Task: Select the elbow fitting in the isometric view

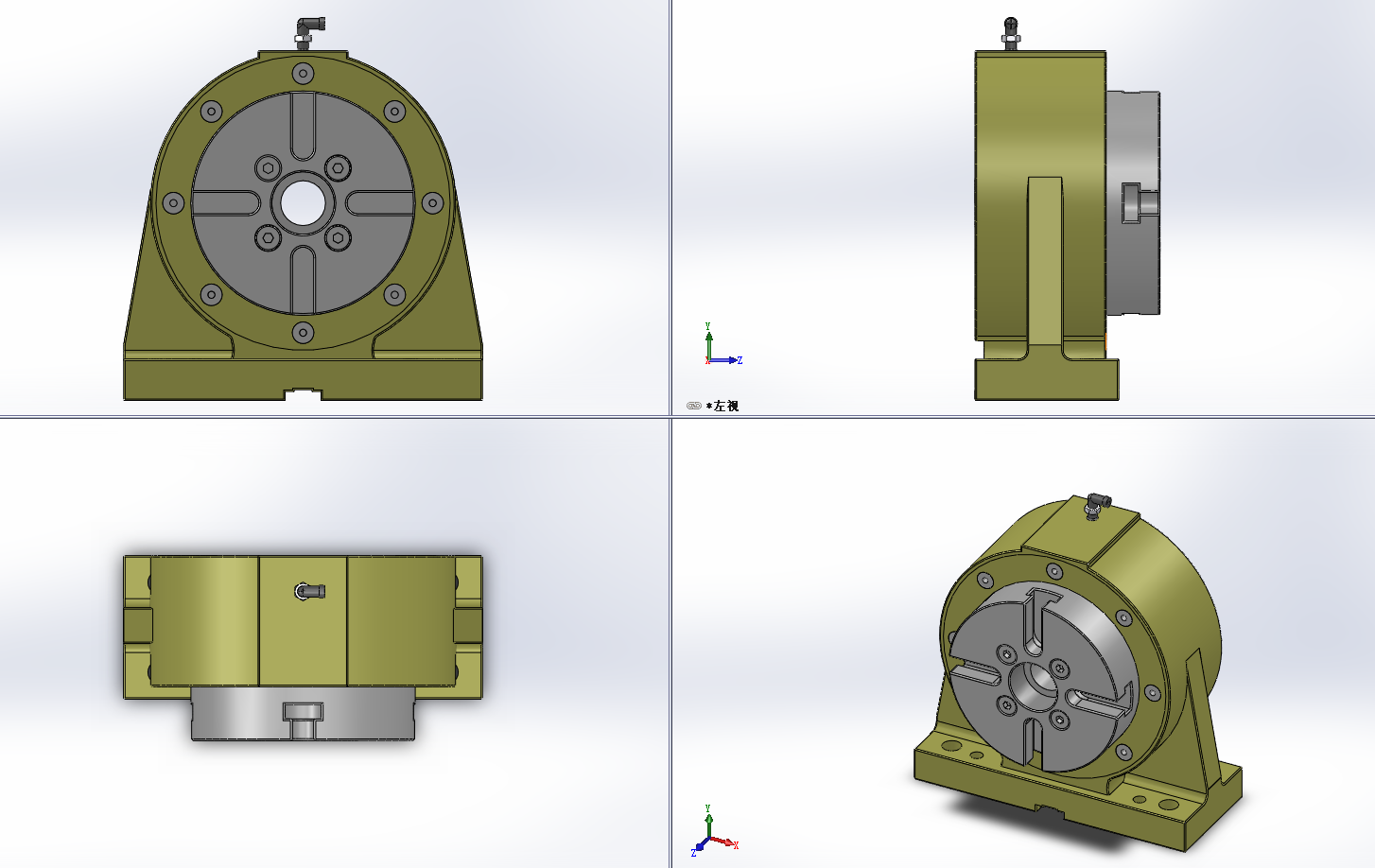Action: tap(1097, 505)
